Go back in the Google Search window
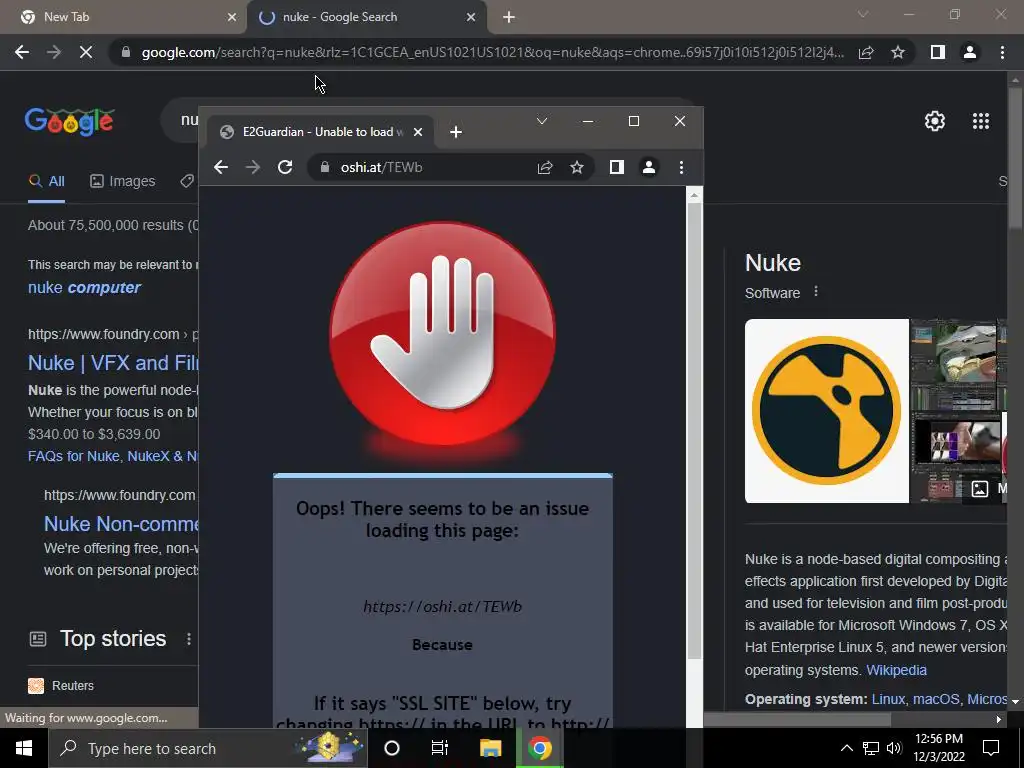Screen dimensions: 1024x768 click(x=22, y=52)
